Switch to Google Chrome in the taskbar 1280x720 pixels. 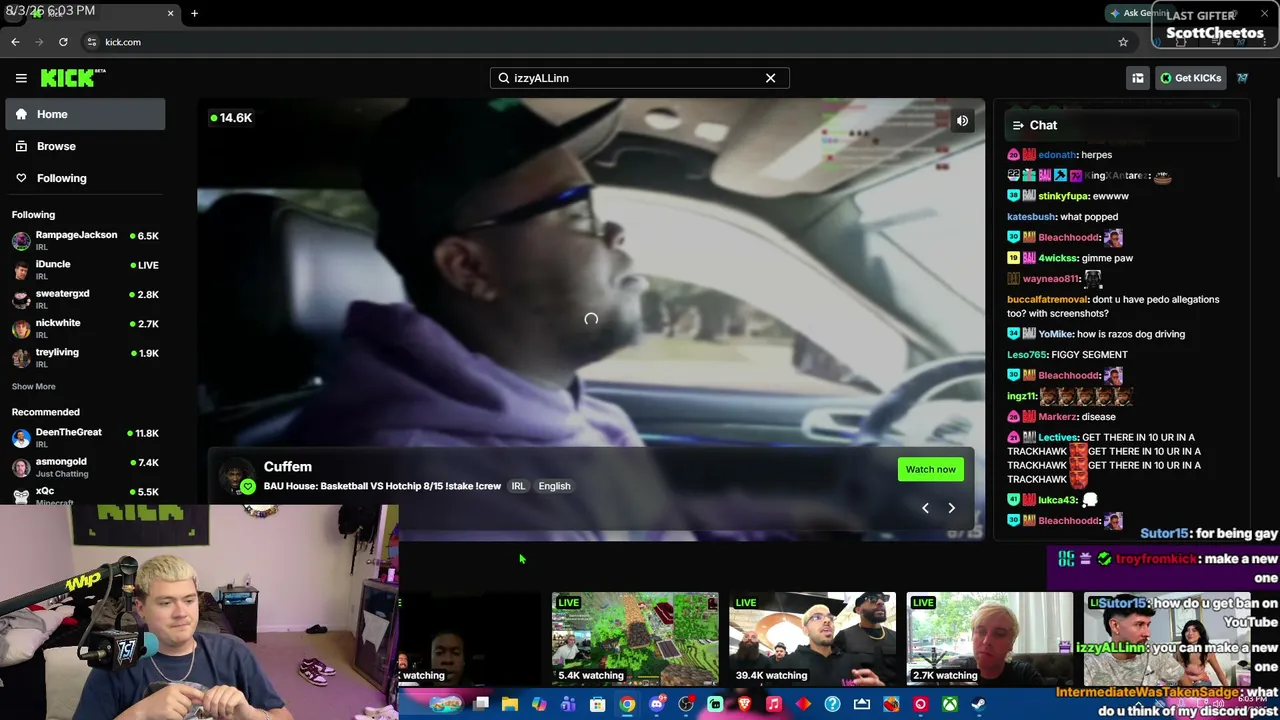click(x=627, y=704)
